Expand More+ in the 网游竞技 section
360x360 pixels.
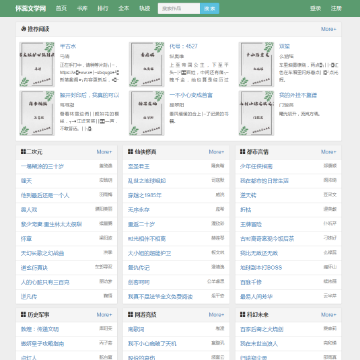[216, 315]
